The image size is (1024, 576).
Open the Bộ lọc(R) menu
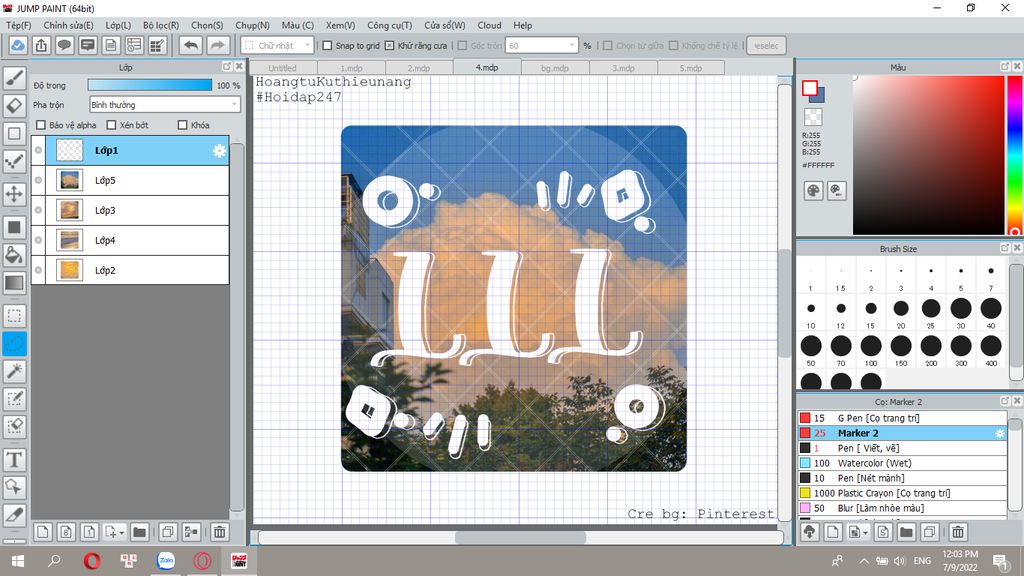click(161, 25)
